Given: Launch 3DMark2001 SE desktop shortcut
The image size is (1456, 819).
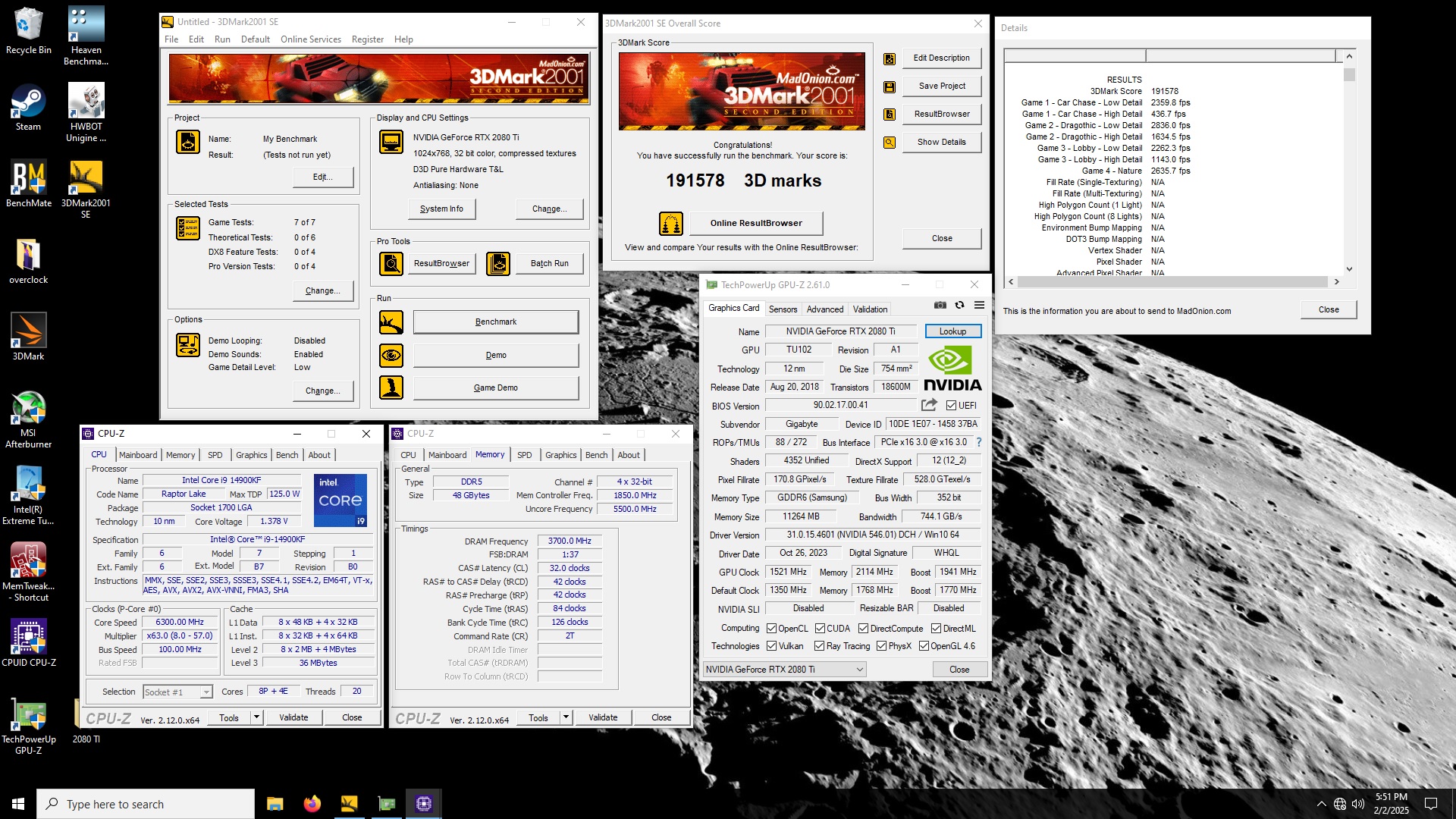Looking at the screenshot, I should coord(86,188).
